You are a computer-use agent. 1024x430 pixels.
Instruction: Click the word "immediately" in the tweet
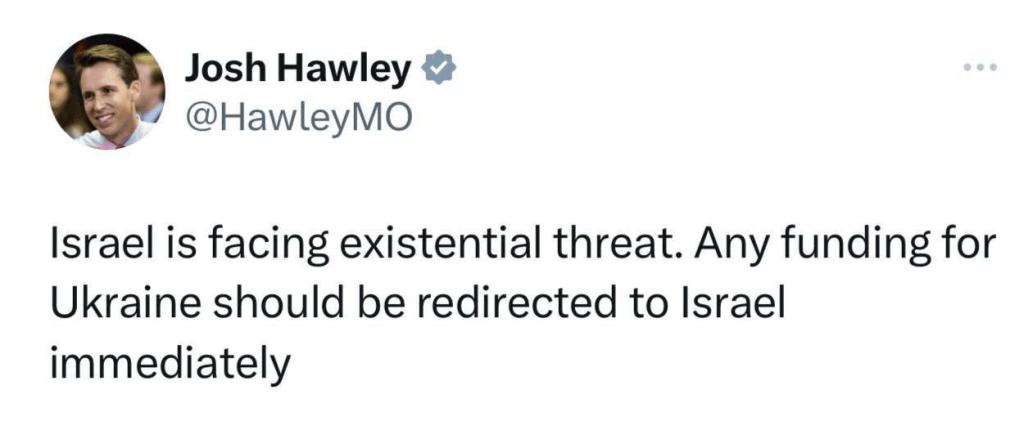pyautogui.click(x=169, y=361)
